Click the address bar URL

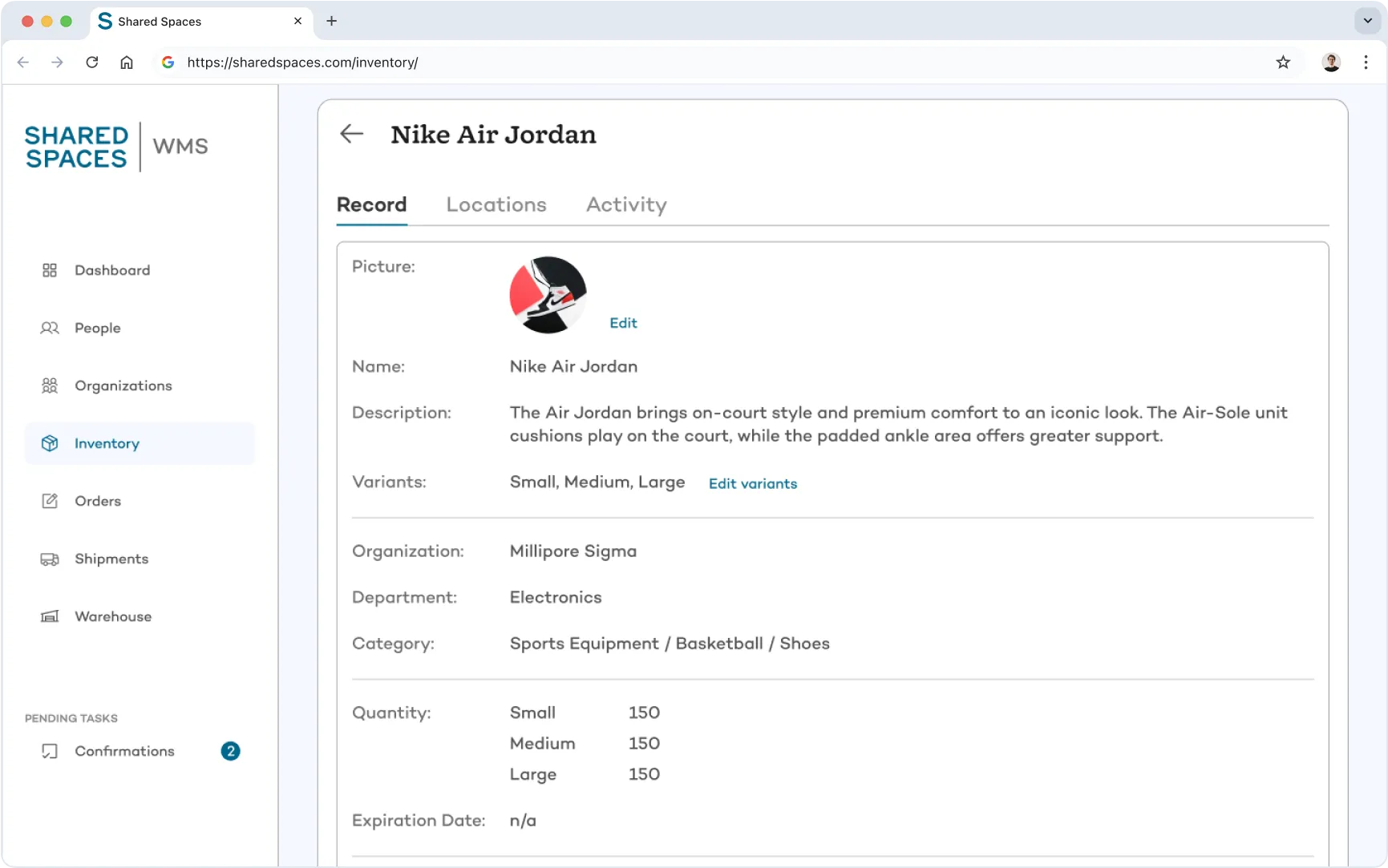tap(302, 63)
